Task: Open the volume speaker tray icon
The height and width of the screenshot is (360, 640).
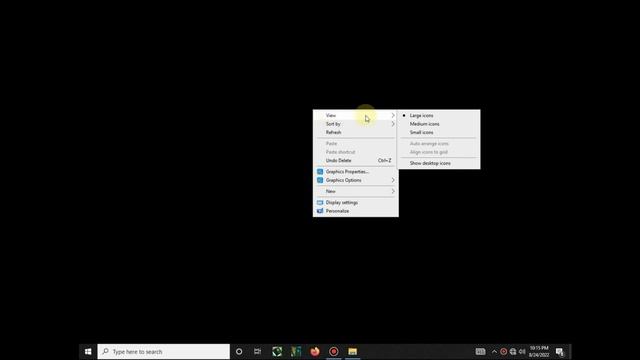Action: pyautogui.click(x=522, y=351)
